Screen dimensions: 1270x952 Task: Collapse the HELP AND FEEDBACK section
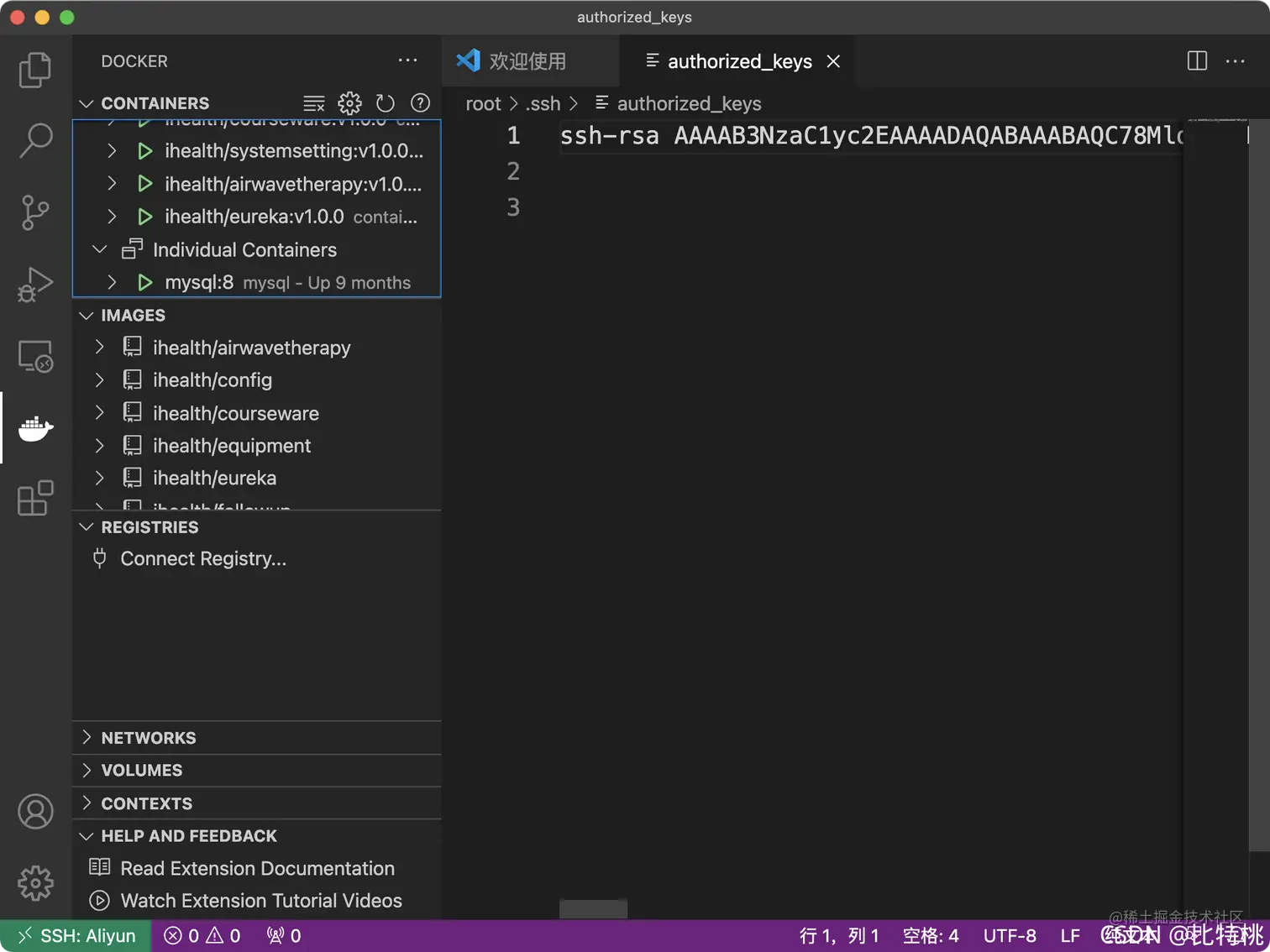[x=86, y=836]
